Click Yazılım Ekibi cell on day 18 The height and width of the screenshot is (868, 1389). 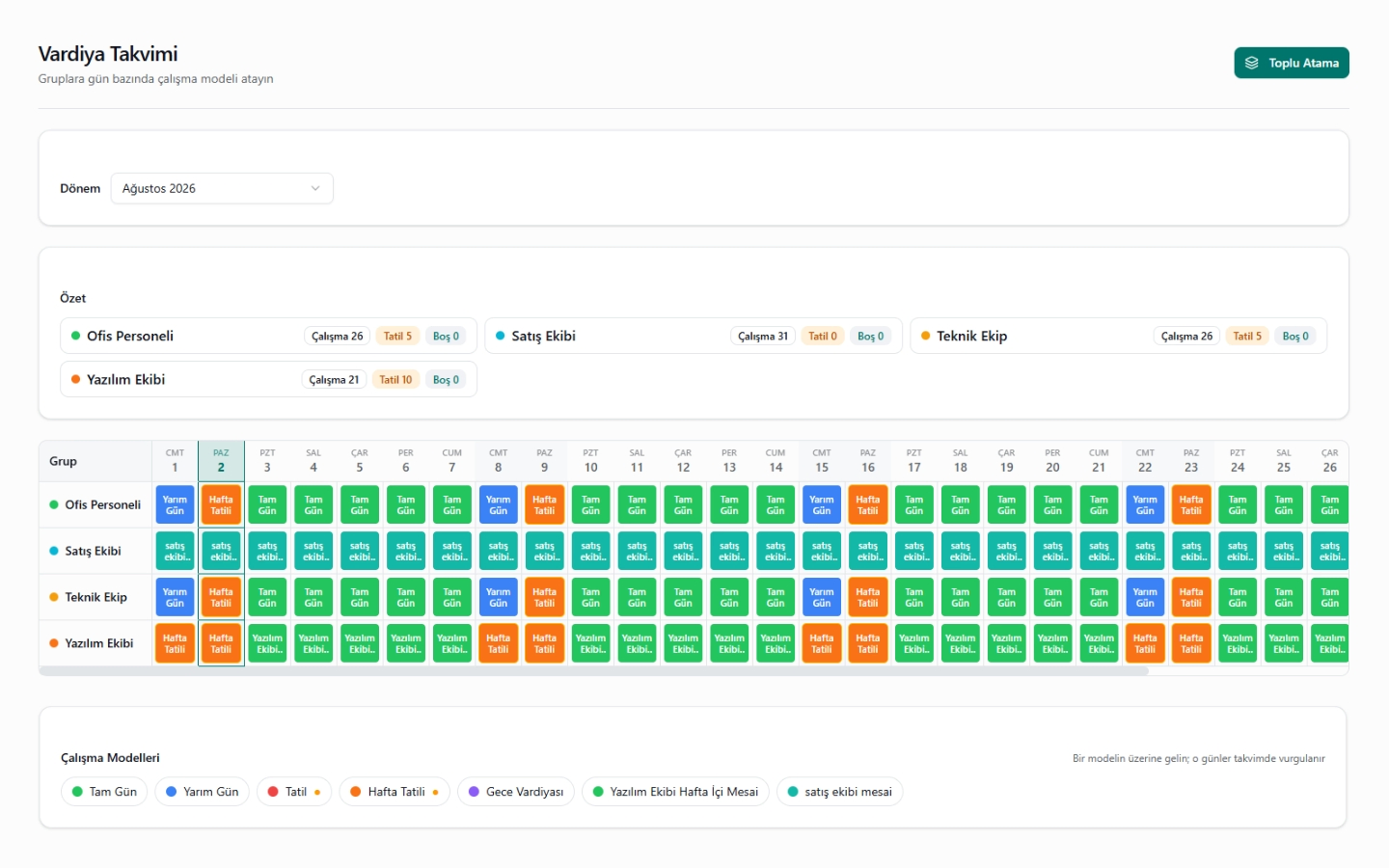coord(961,643)
